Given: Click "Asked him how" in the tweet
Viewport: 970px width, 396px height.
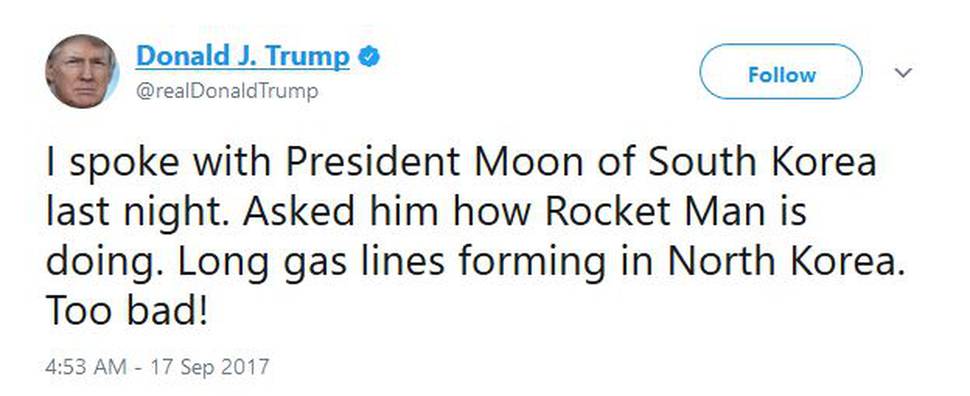Looking at the screenshot, I should (388, 212).
